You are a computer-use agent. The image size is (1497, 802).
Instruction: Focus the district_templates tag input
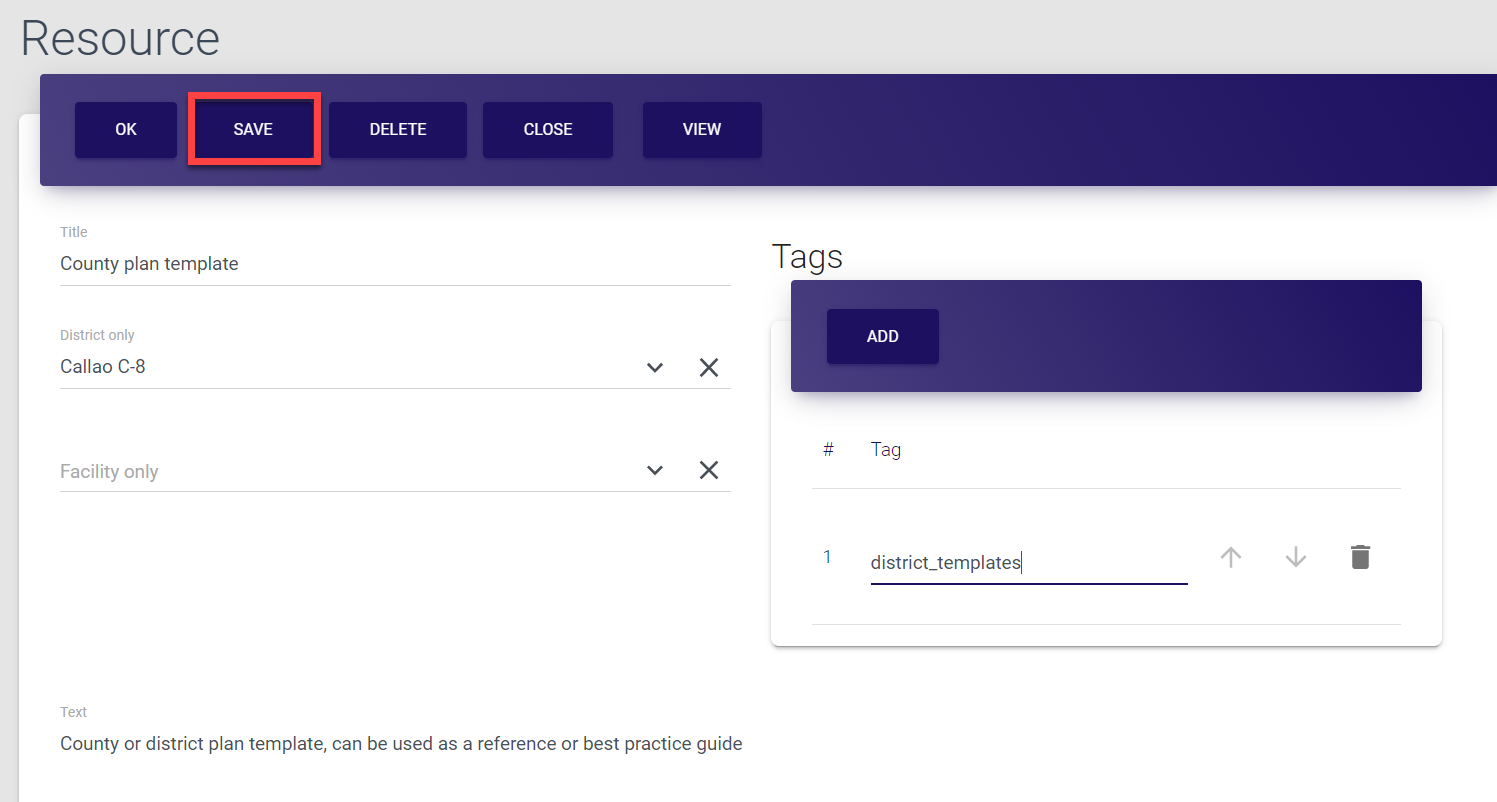coord(1028,563)
